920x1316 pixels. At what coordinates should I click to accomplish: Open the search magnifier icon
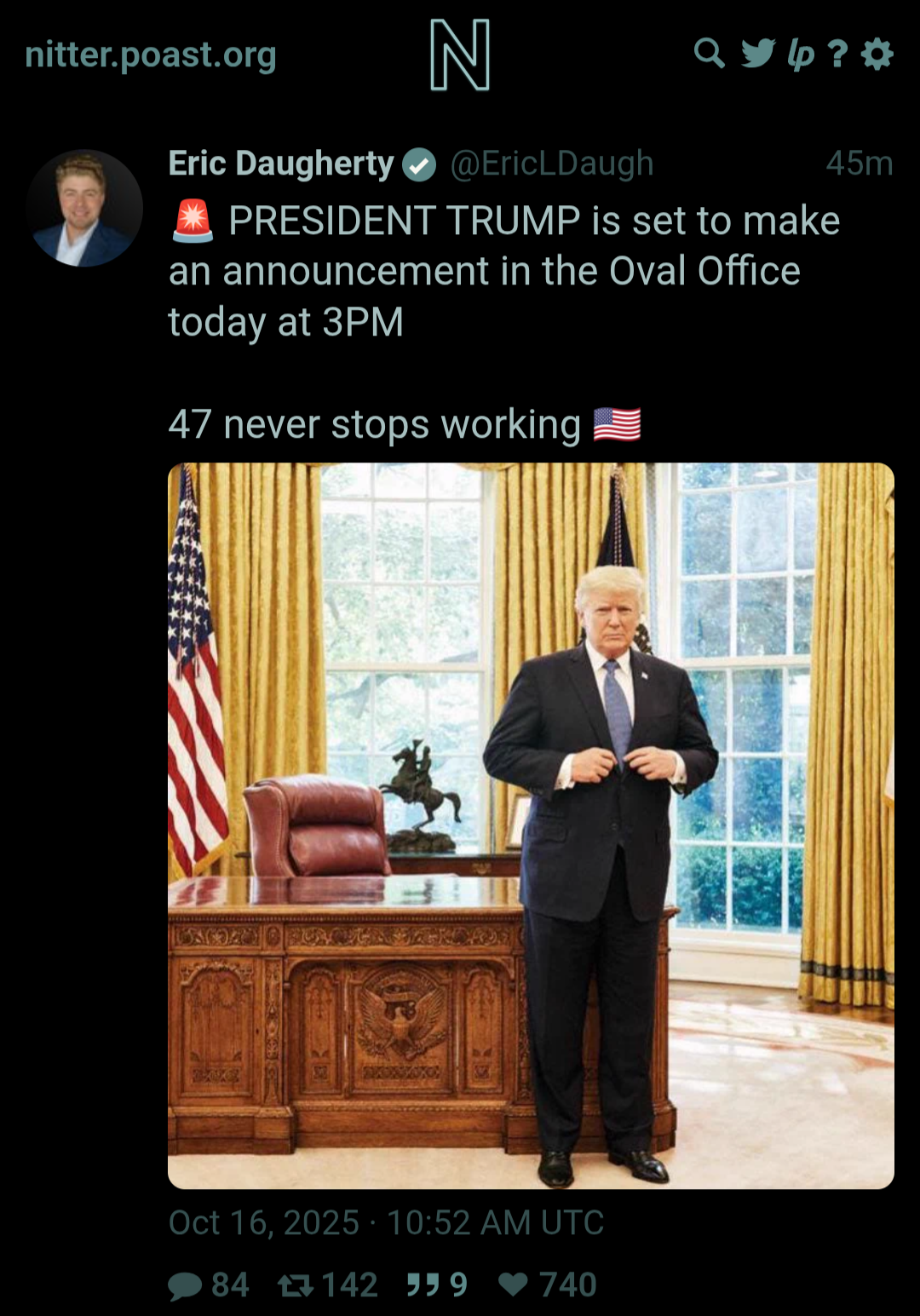(709, 54)
